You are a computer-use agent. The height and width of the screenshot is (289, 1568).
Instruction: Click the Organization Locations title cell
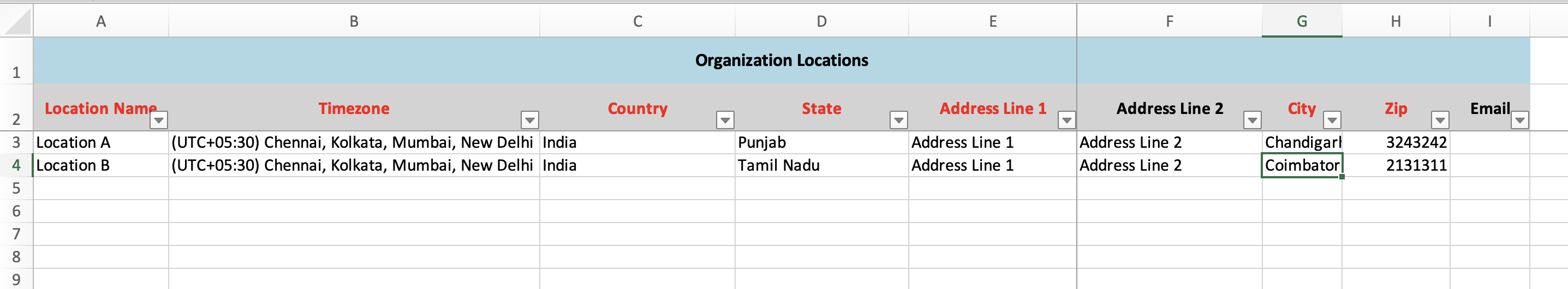coord(781,60)
